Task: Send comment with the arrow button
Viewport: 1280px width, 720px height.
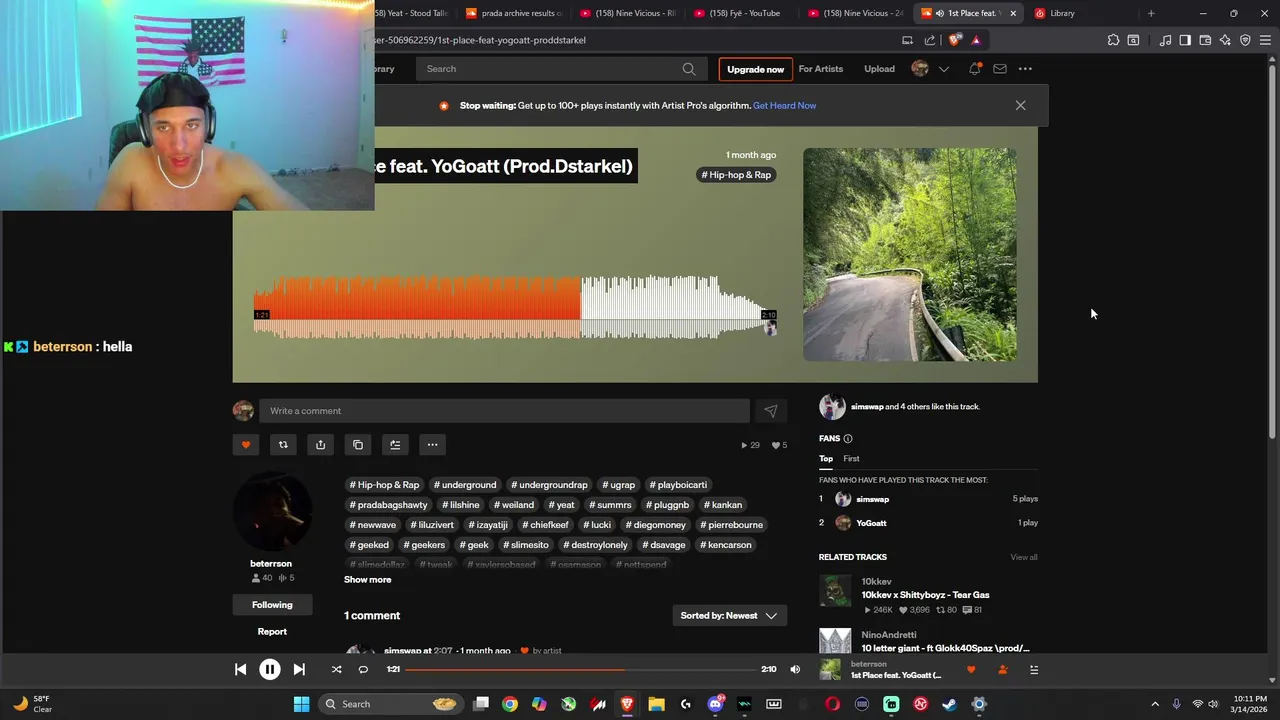Action: 770,411
